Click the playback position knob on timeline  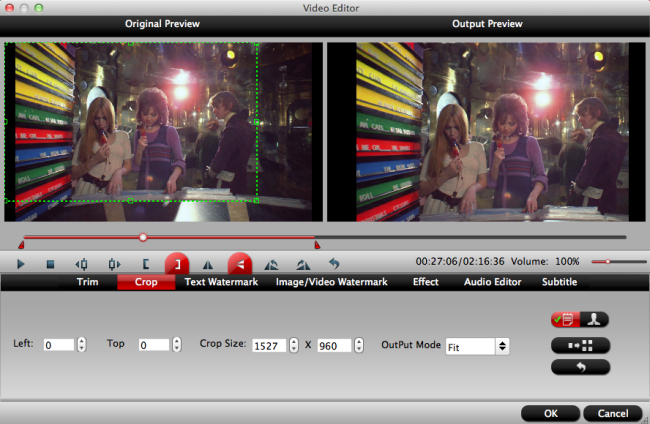pyautogui.click(x=143, y=237)
